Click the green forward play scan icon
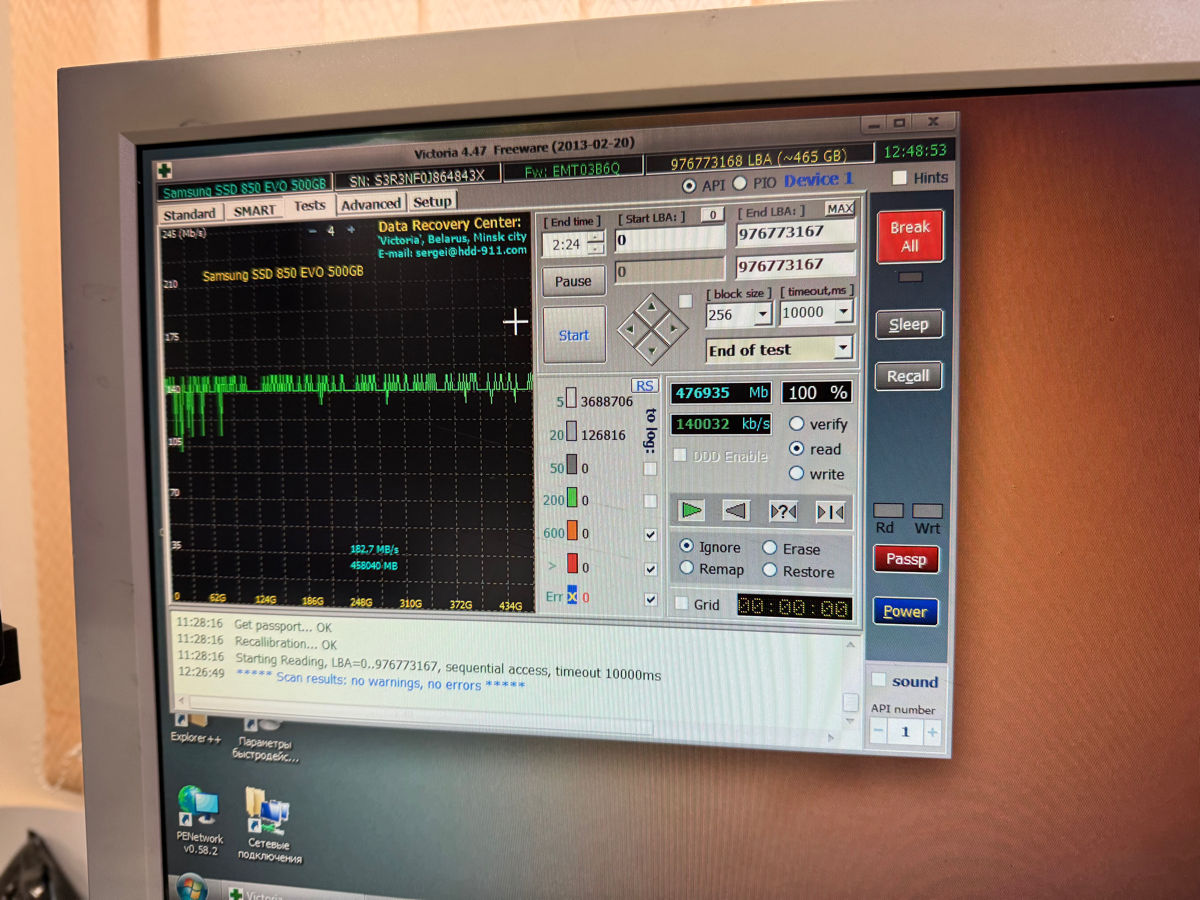The image size is (1200, 900). (691, 511)
